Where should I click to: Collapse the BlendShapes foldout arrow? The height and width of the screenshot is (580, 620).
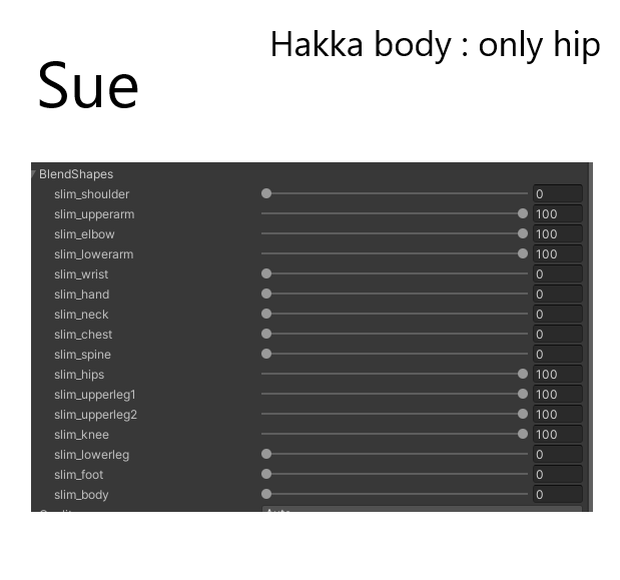tap(34, 174)
